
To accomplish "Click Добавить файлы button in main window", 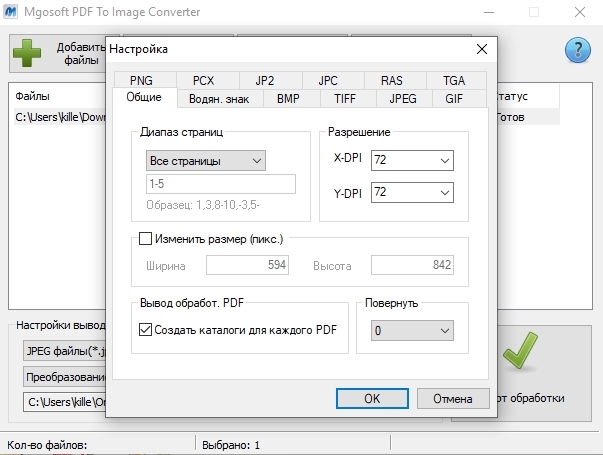I will click(58, 53).
